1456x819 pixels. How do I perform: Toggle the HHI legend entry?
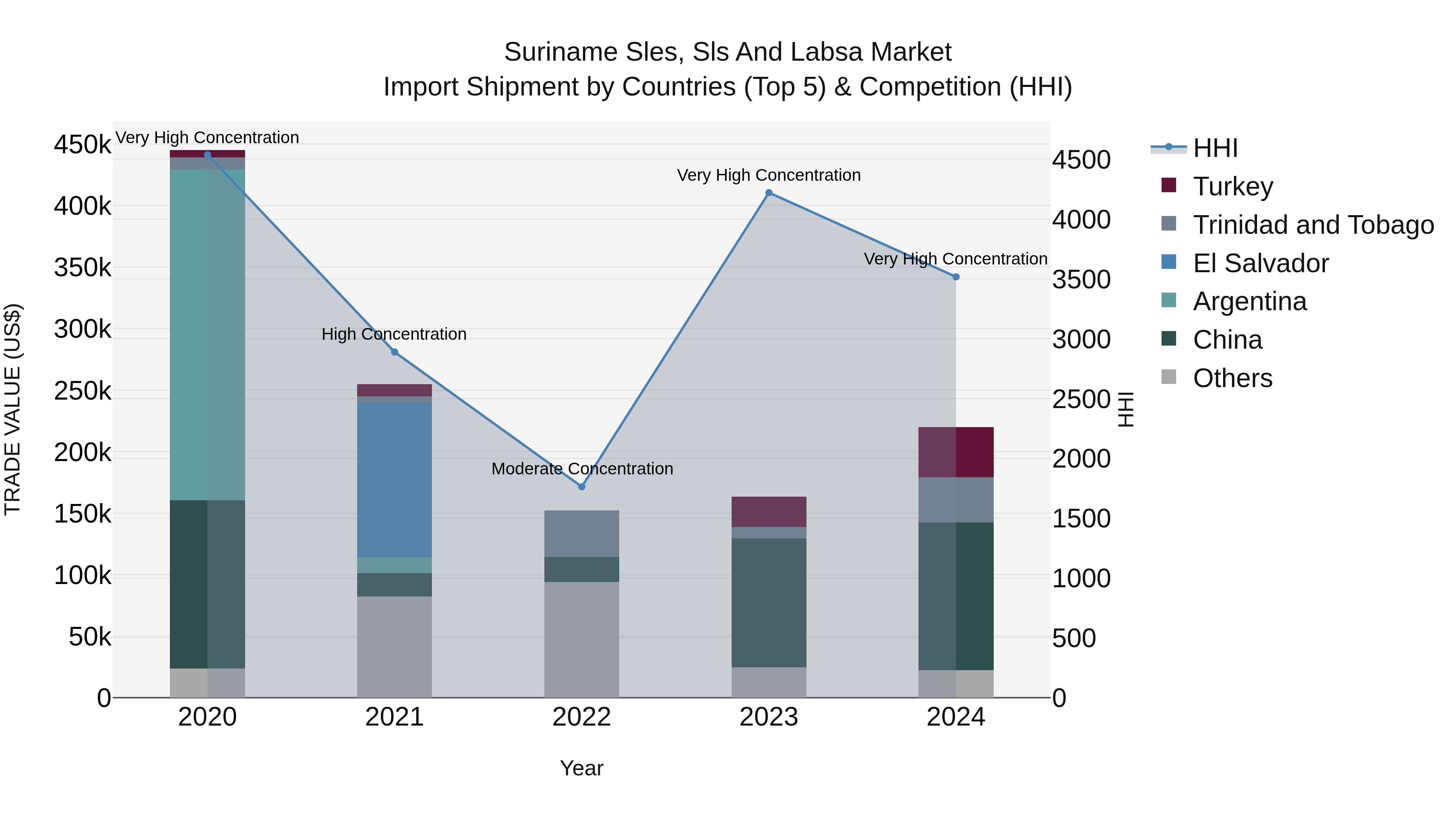tap(1194, 148)
